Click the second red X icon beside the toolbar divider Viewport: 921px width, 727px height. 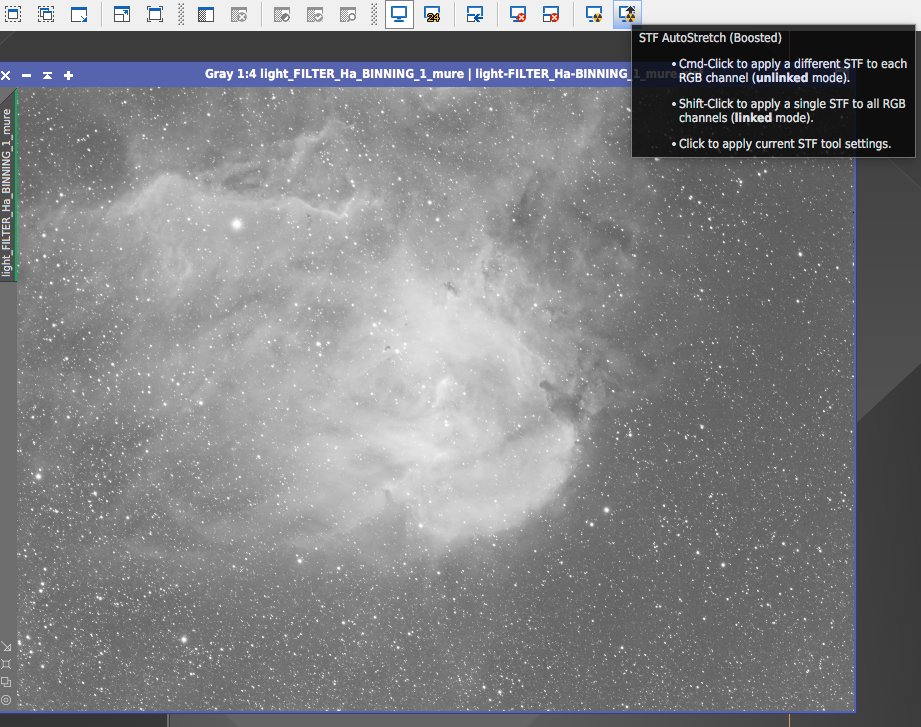coord(550,14)
